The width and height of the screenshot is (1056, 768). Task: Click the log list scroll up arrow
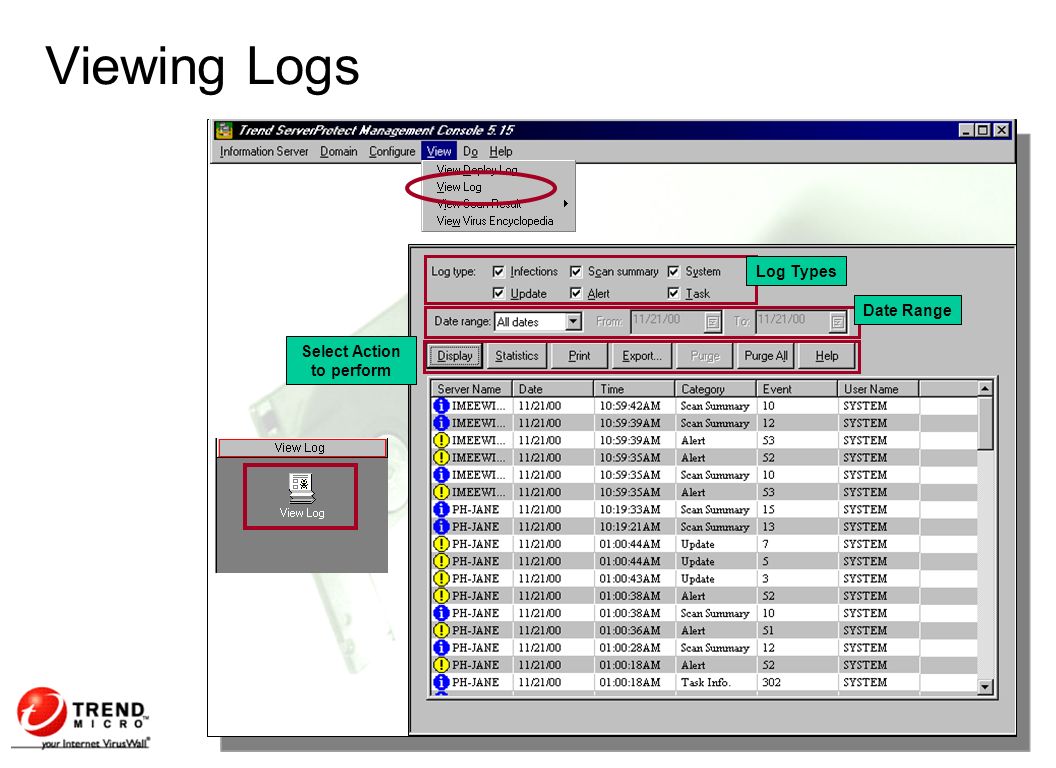[x=985, y=389]
